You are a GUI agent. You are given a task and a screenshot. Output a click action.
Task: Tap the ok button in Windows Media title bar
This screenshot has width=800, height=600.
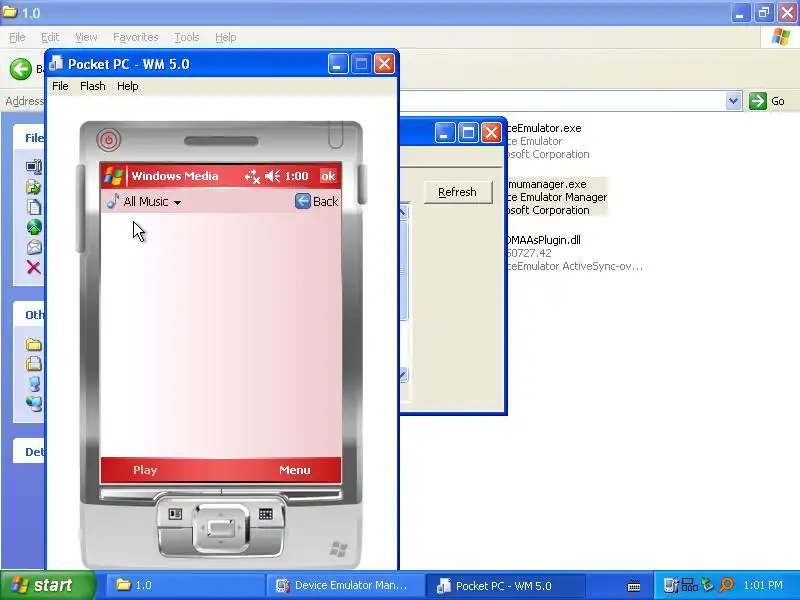tap(328, 177)
